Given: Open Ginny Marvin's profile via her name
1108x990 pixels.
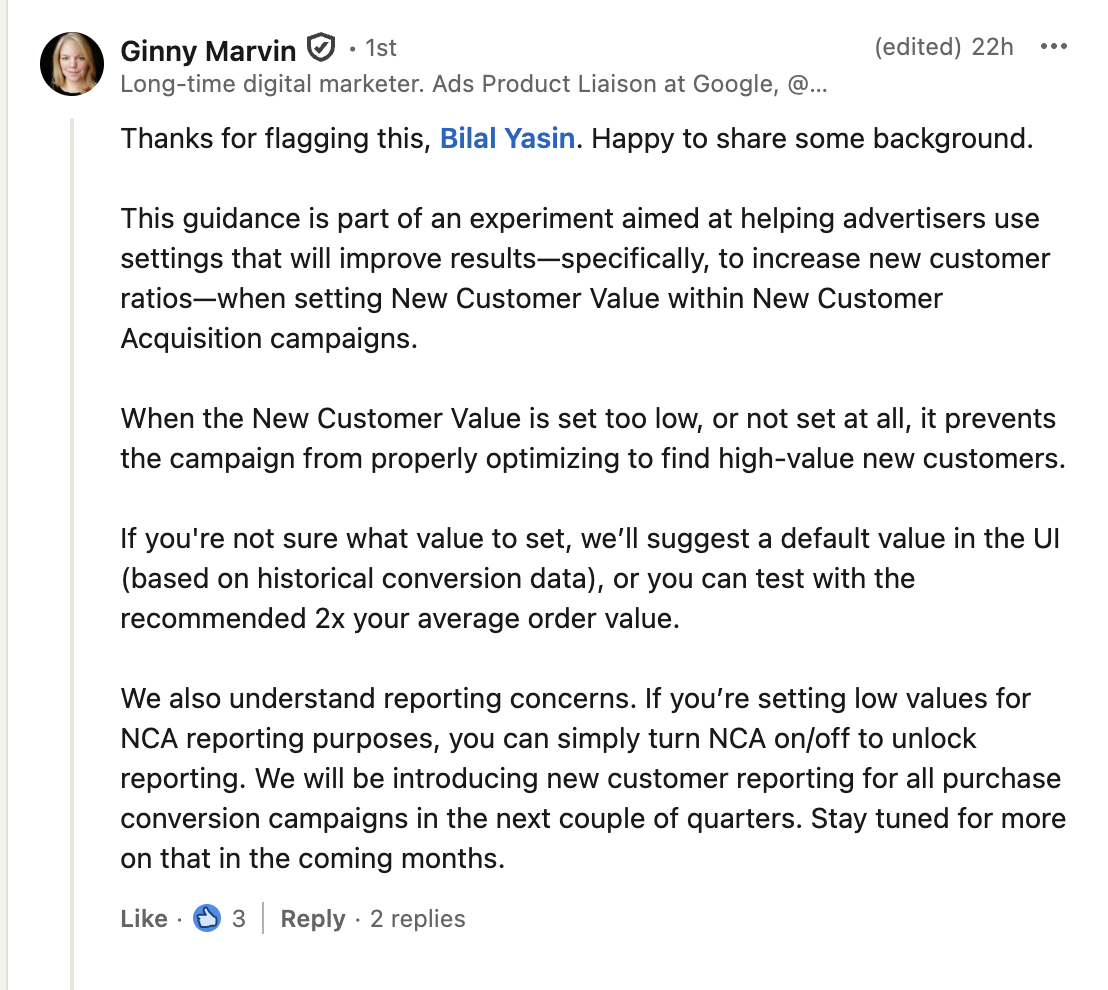Looking at the screenshot, I should [x=208, y=49].
